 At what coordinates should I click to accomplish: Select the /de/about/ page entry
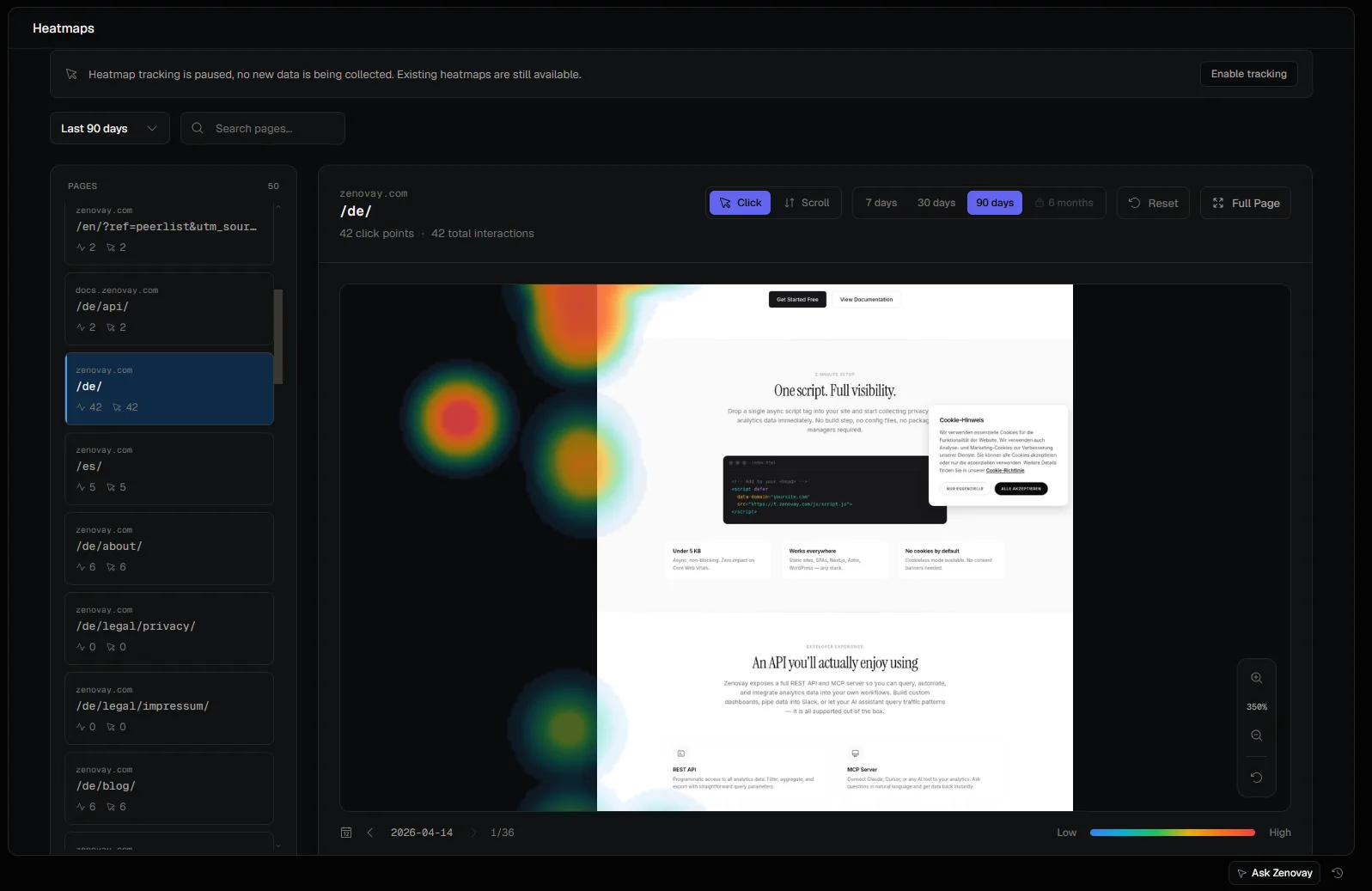(169, 548)
